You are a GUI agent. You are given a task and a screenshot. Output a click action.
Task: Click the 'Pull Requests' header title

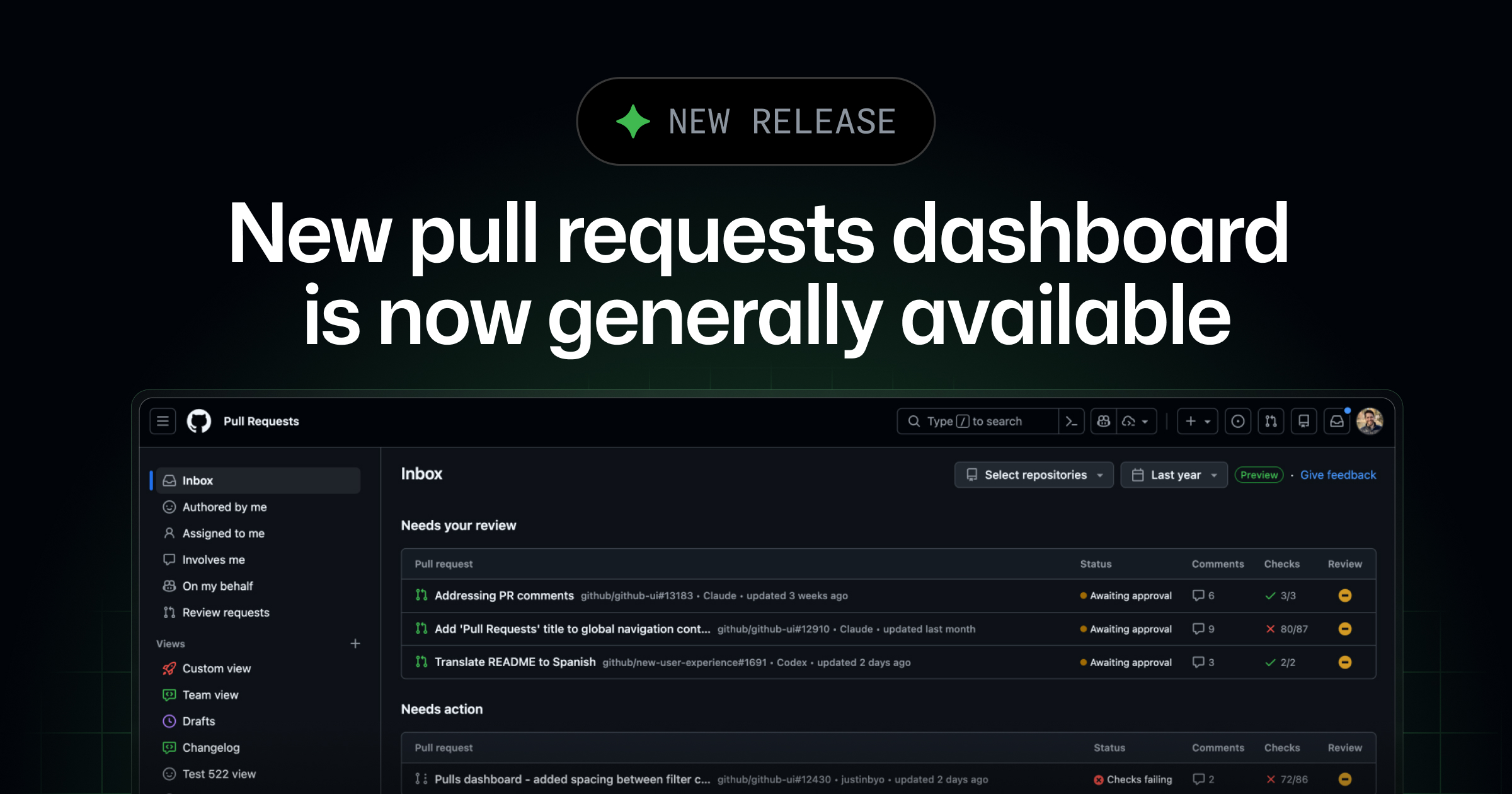[x=261, y=421]
